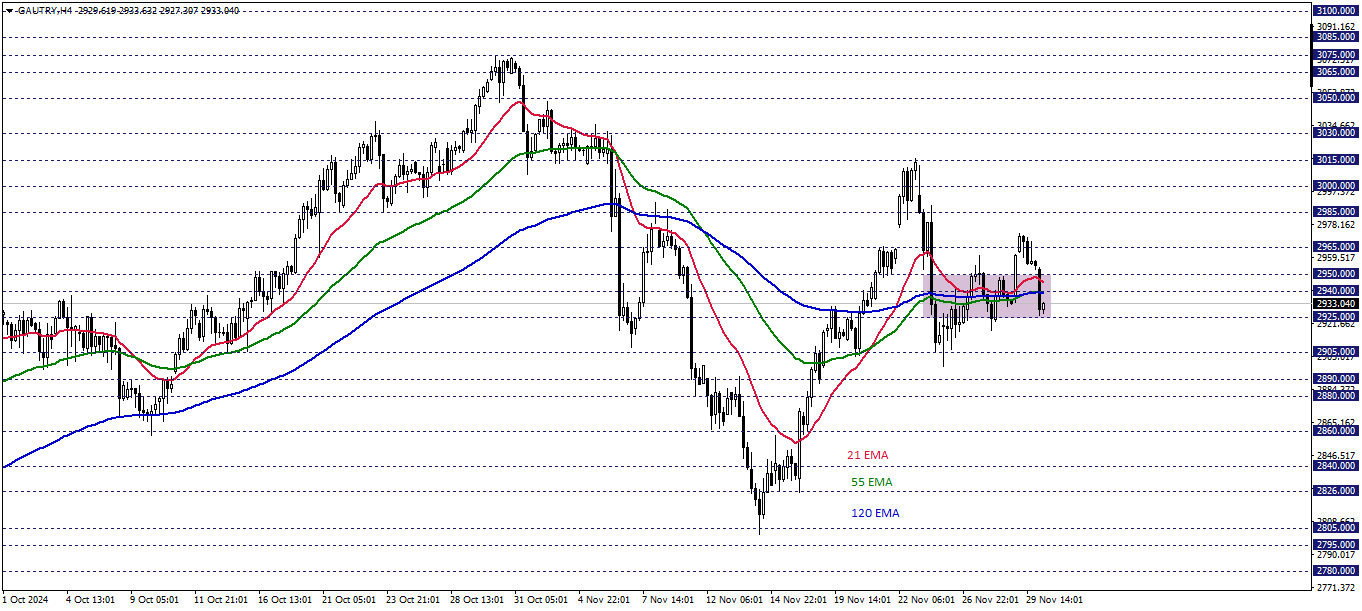
Task: Click the 23 Oct 21:01 time label
Action: click(413, 600)
